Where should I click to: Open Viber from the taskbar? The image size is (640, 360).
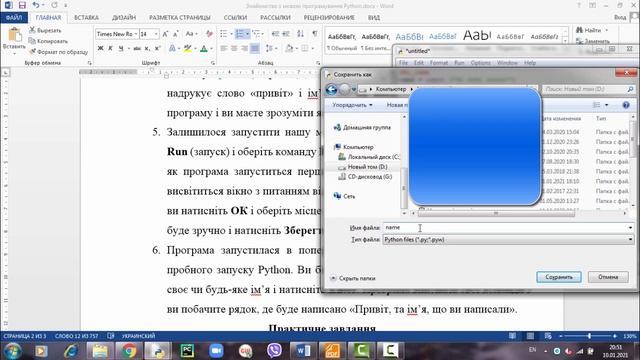pos(274,351)
